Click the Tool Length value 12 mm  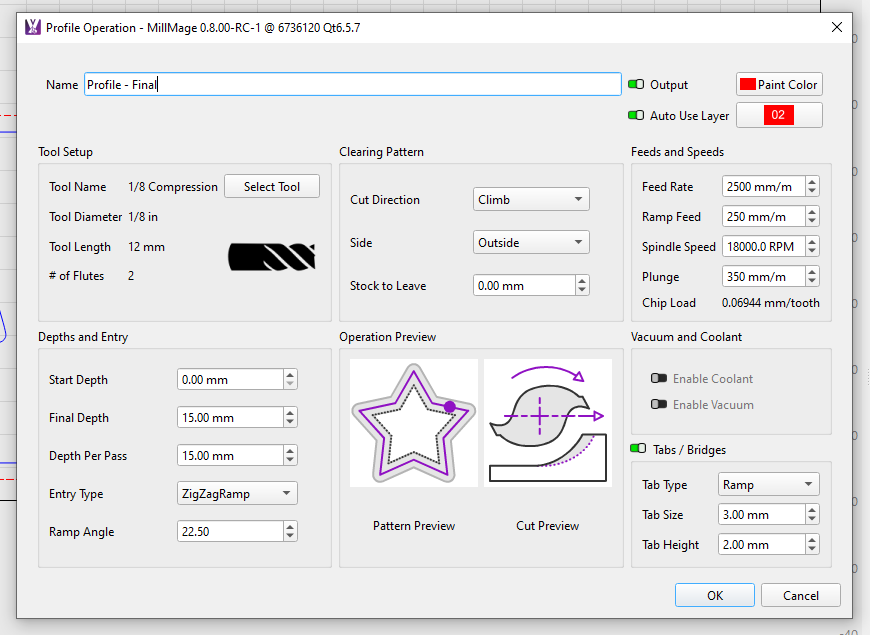(146, 246)
